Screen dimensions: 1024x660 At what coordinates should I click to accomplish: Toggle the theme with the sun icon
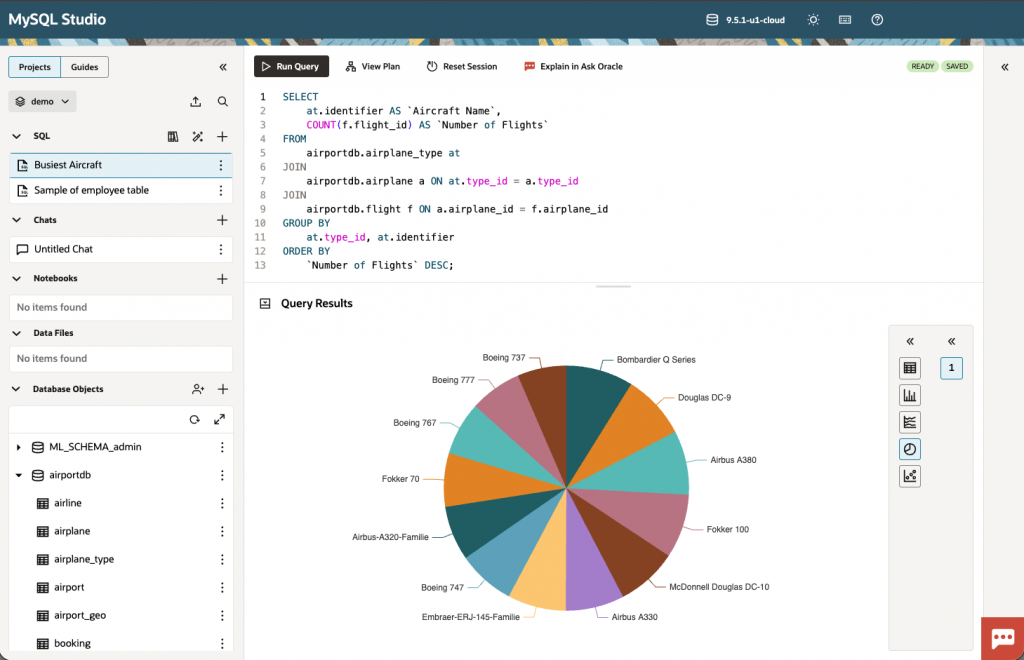[x=812, y=19]
